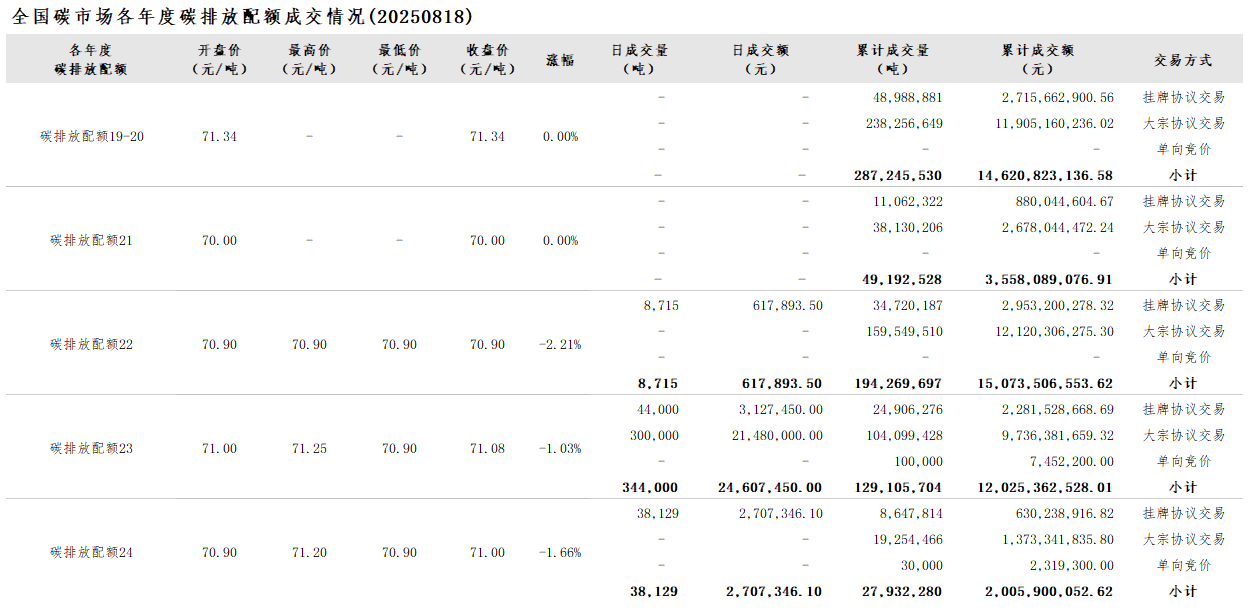The height and width of the screenshot is (609, 1249).
Task: Click the 涨幅 column header
Action: pos(560,60)
